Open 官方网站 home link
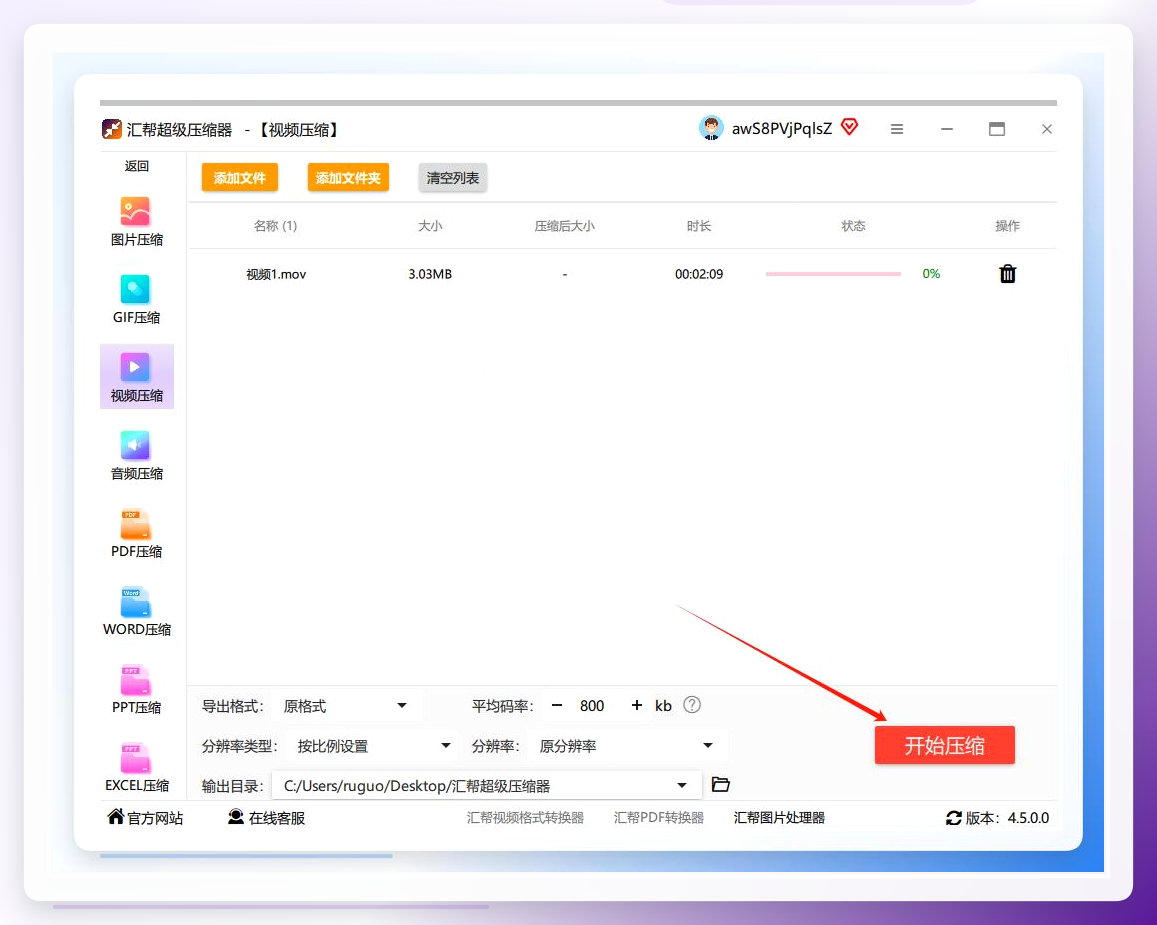 [145, 817]
